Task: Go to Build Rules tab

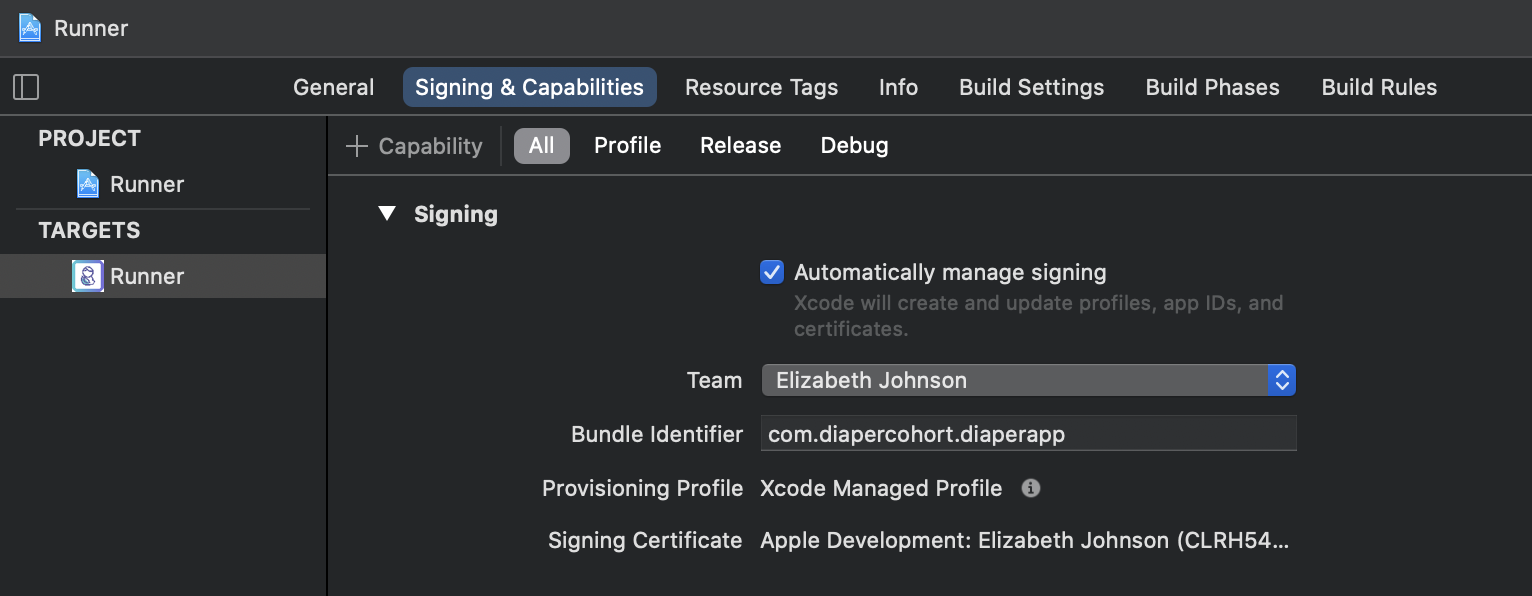Action: point(1379,87)
